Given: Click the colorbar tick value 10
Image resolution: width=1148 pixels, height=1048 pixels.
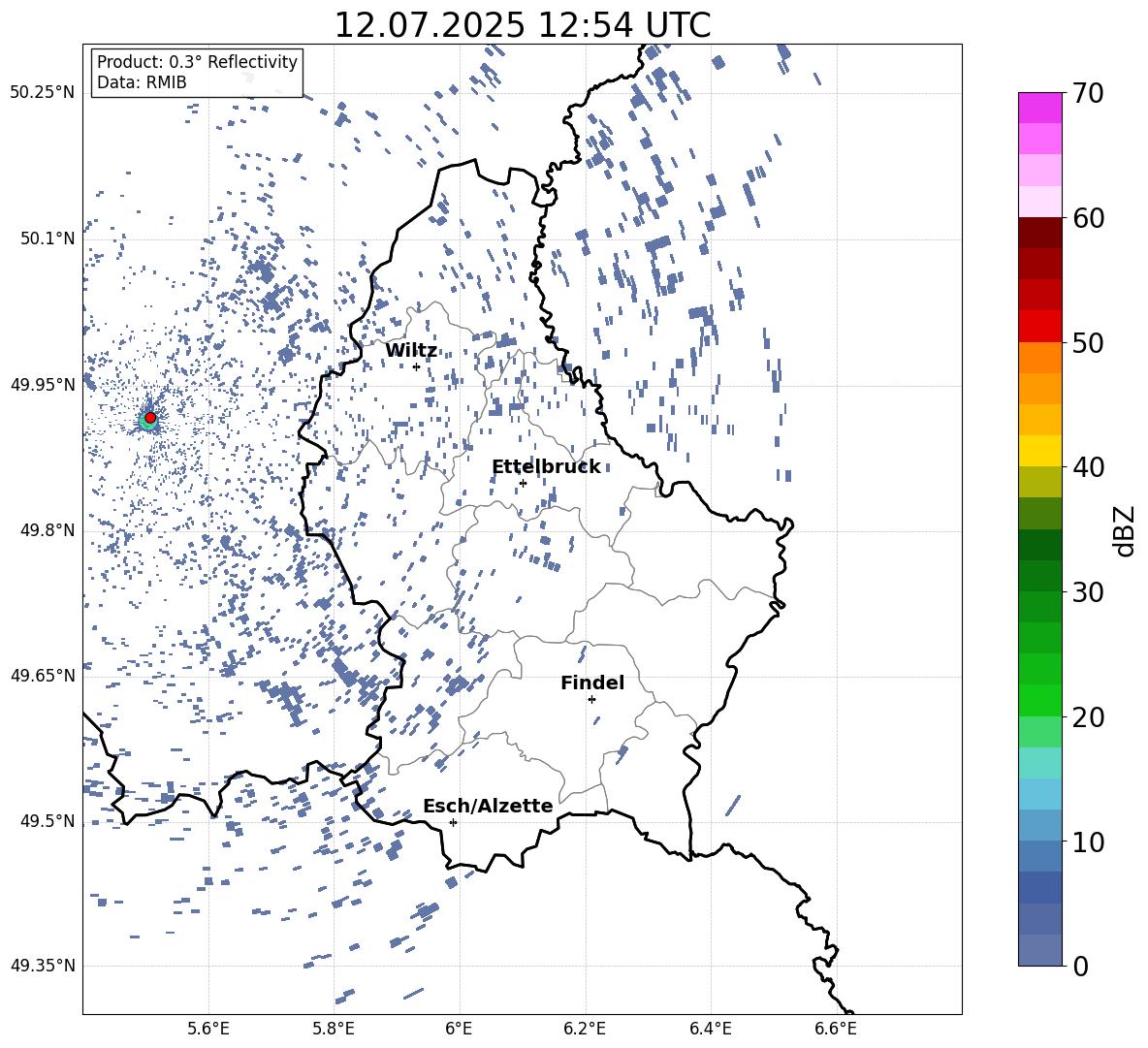Looking at the screenshot, I should [1088, 842].
